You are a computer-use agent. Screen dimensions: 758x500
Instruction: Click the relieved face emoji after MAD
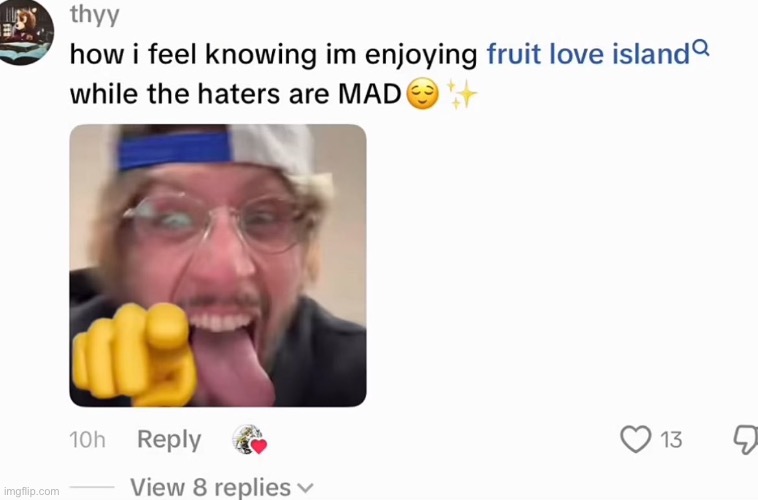423,94
